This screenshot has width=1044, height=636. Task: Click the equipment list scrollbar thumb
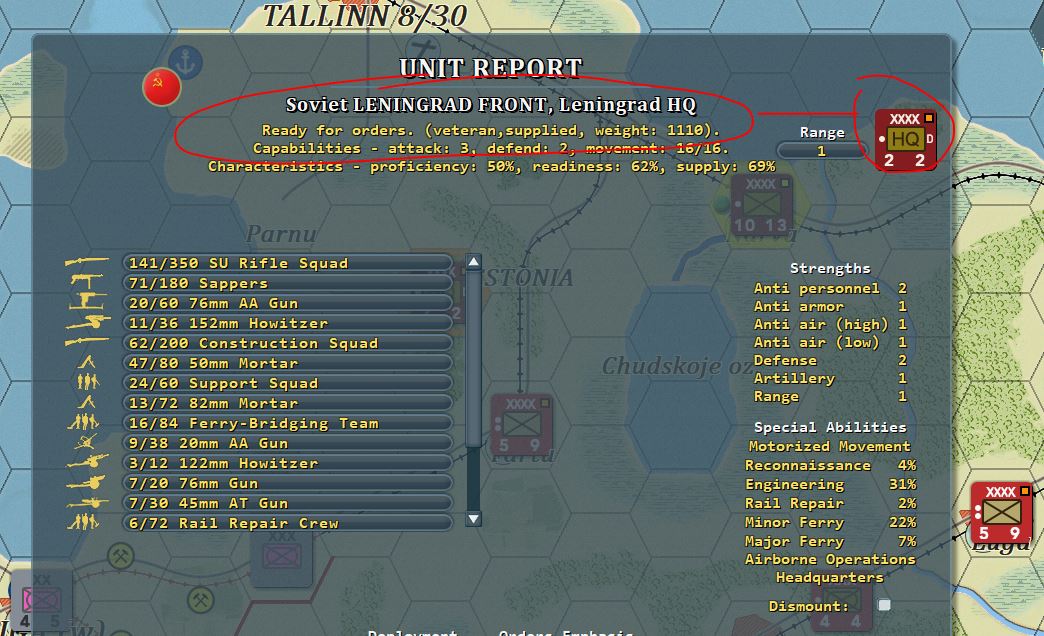(473, 358)
